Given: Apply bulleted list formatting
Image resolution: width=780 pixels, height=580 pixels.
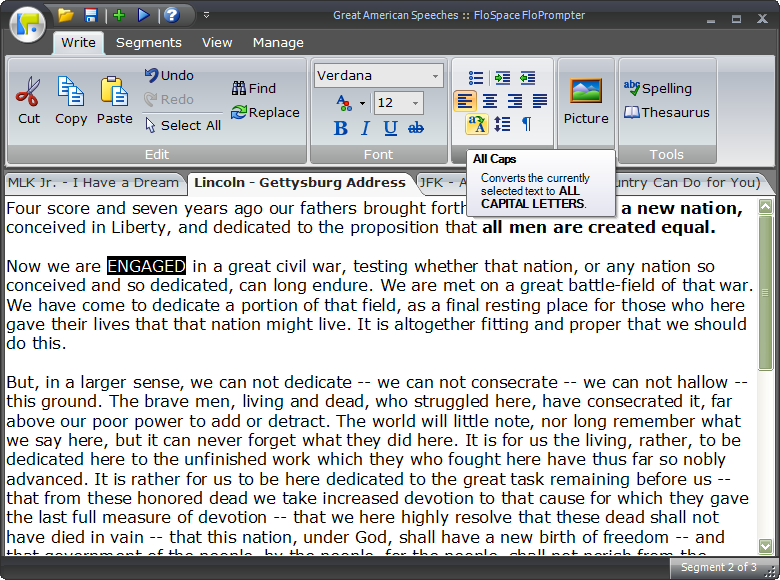Looking at the screenshot, I should tap(476, 78).
